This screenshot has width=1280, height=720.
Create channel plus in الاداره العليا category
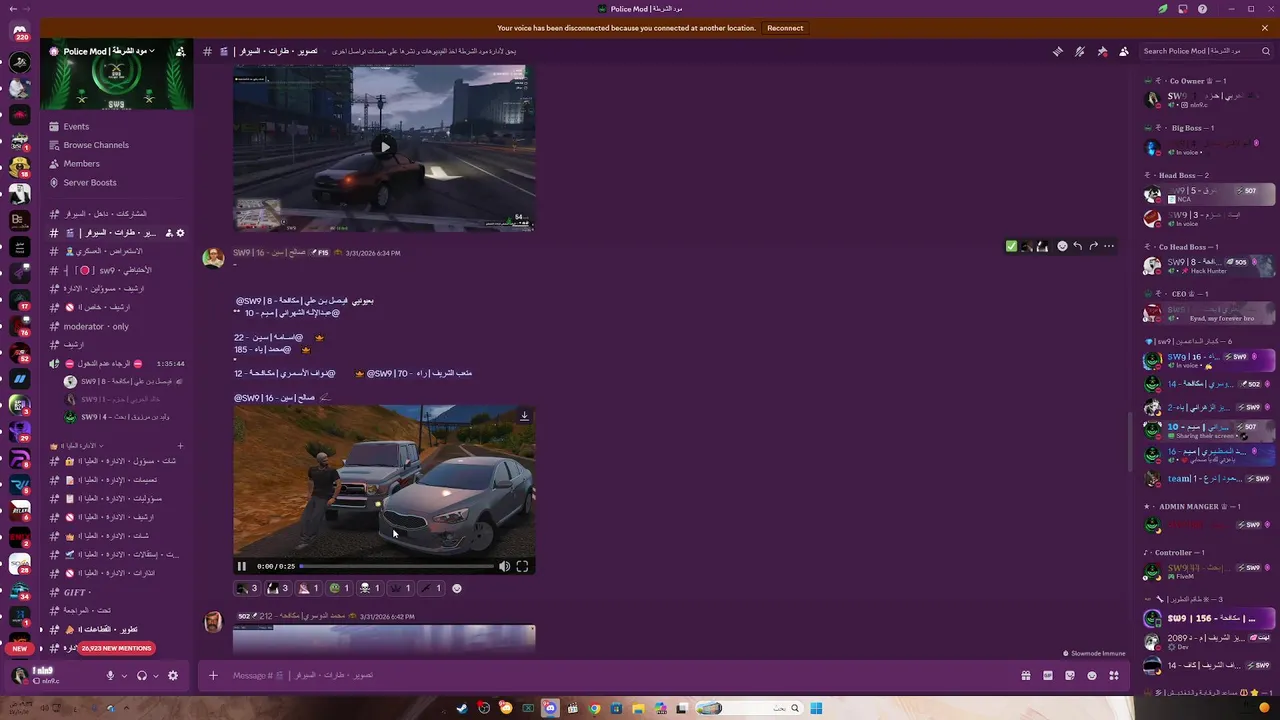tap(181, 445)
